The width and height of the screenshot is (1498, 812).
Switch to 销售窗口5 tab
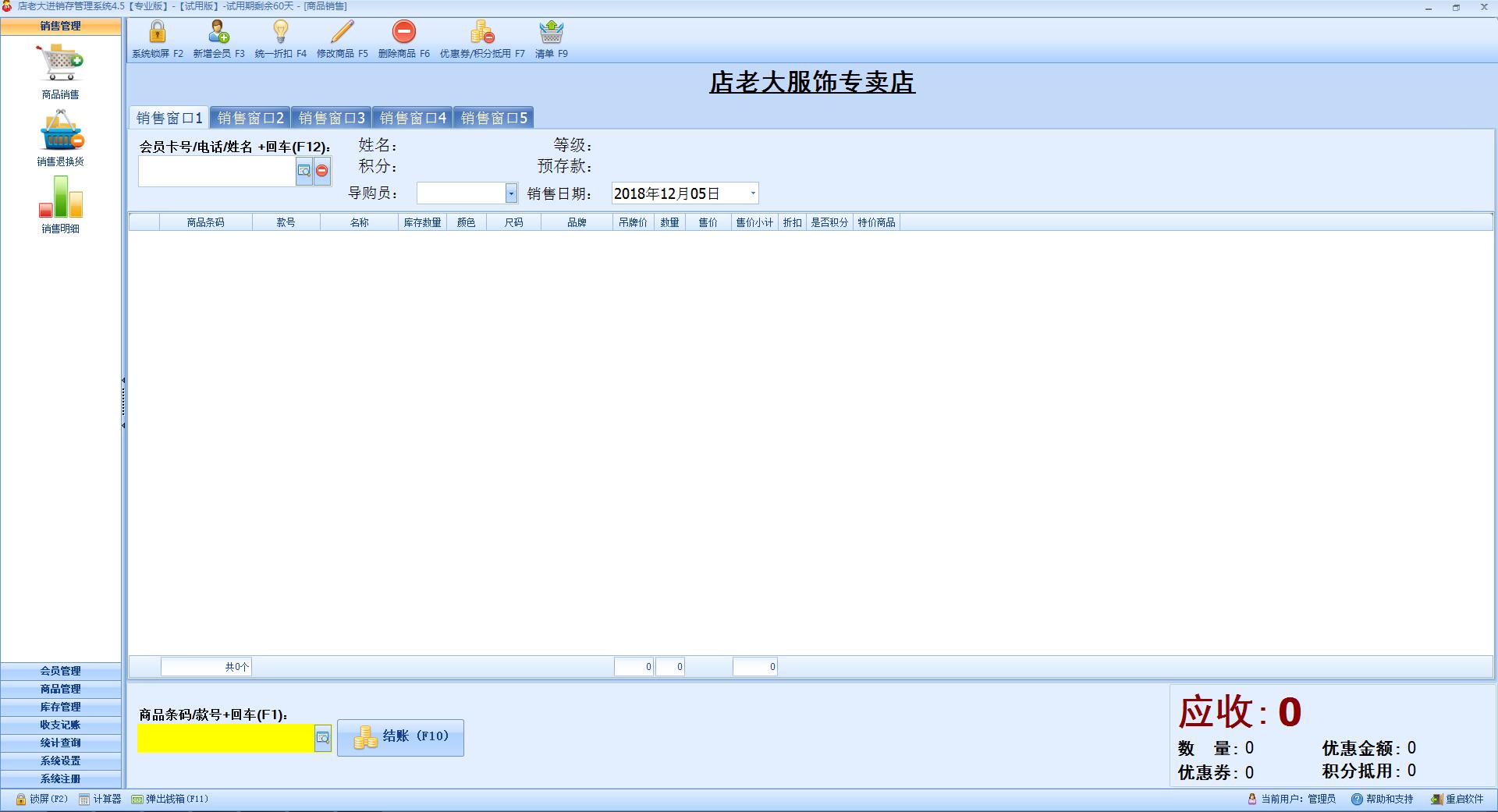494,118
